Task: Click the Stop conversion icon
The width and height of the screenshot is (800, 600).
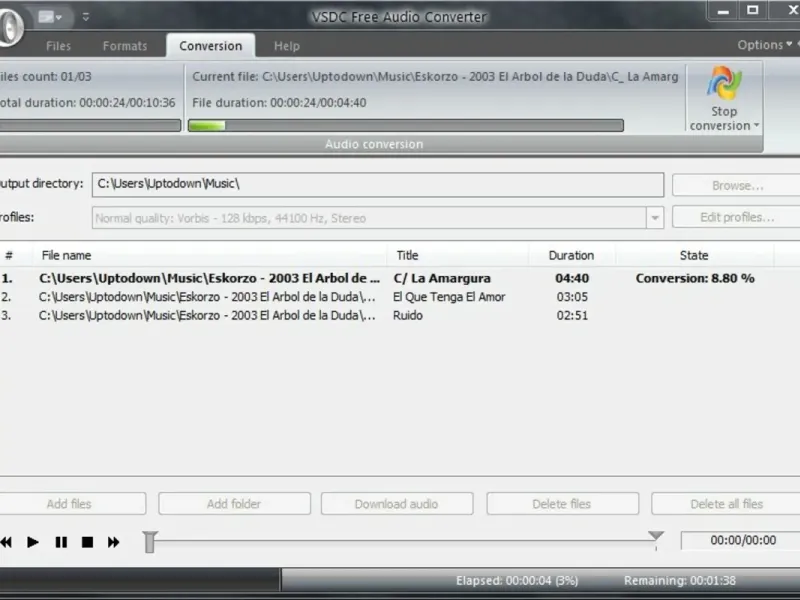Action: 723,83
